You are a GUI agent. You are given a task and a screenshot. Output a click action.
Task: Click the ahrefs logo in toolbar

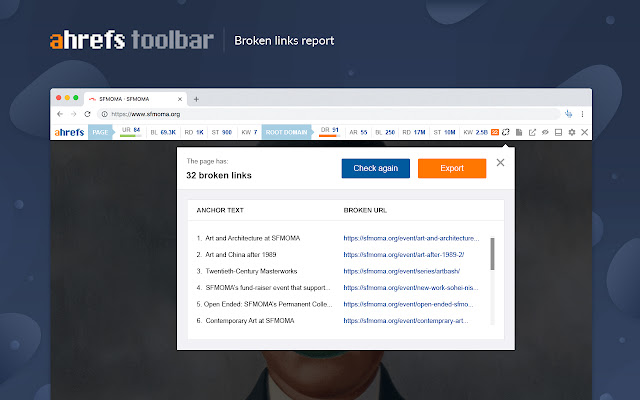pos(69,132)
